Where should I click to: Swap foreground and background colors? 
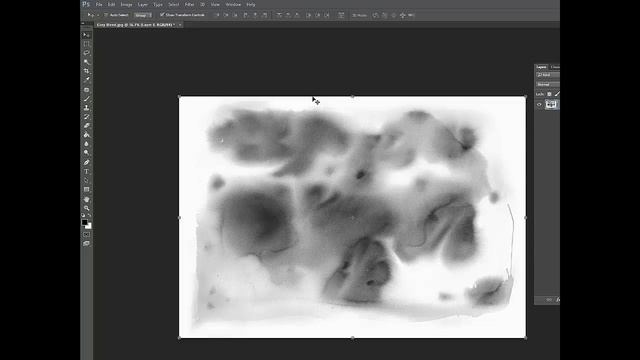pyautogui.click(x=89, y=215)
